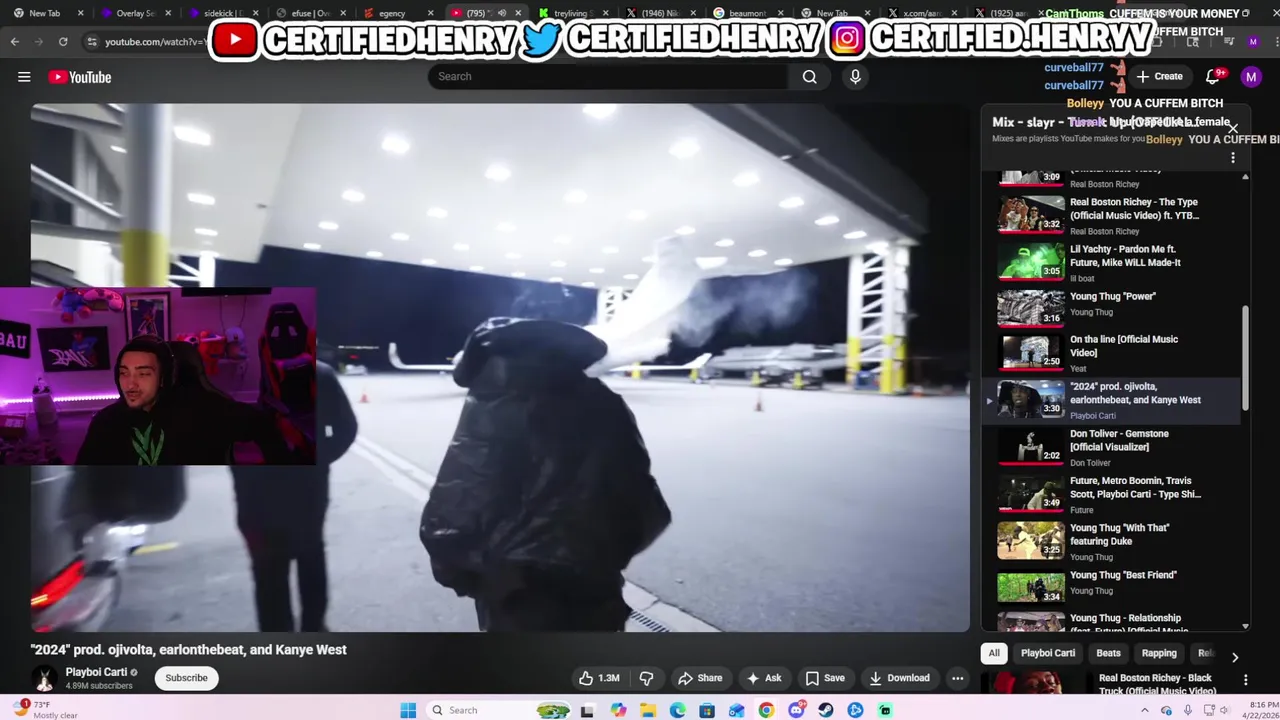Show hidden system tray icons
Image resolution: width=1280 pixels, height=720 pixels.
pyautogui.click(x=1145, y=710)
